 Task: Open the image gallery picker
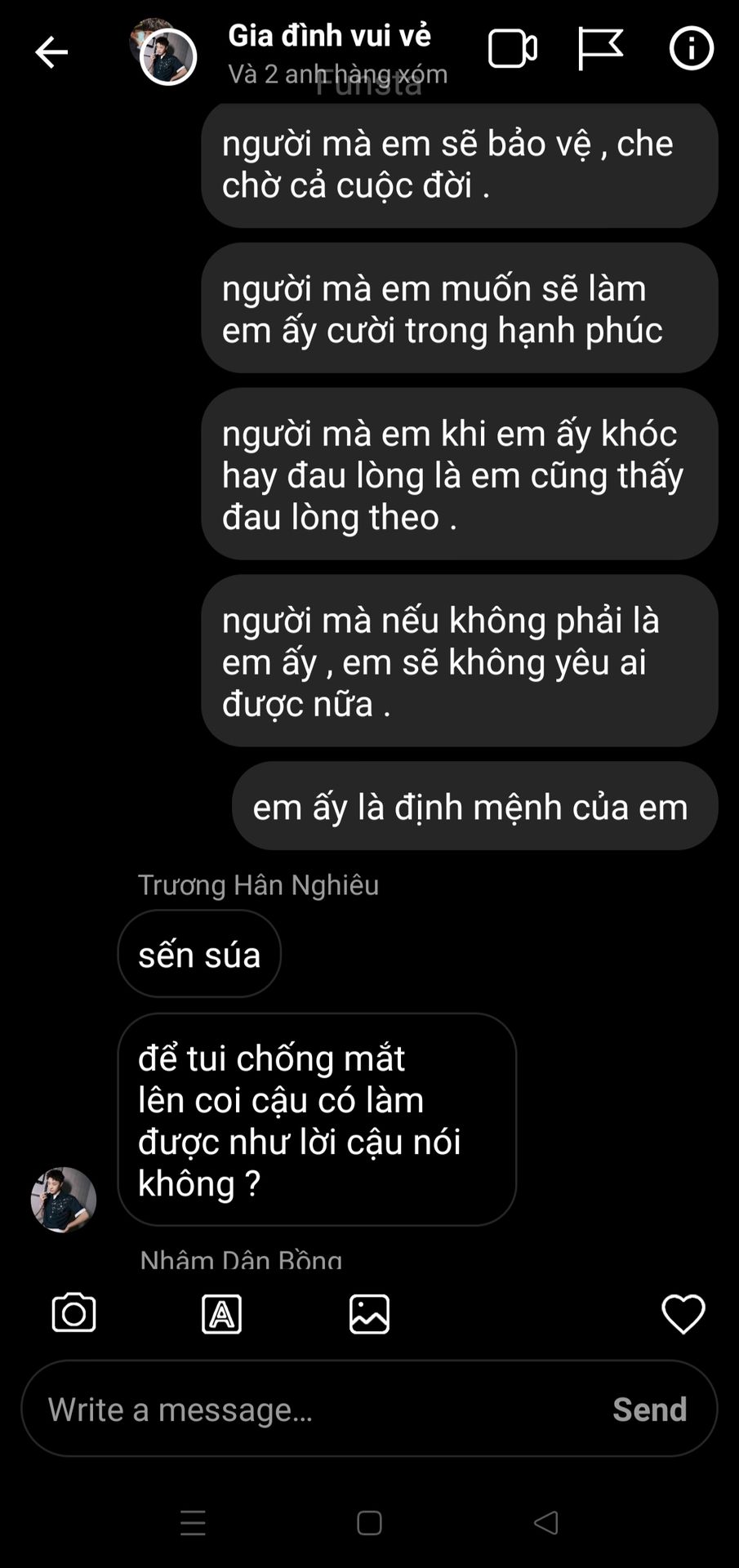369,1314
